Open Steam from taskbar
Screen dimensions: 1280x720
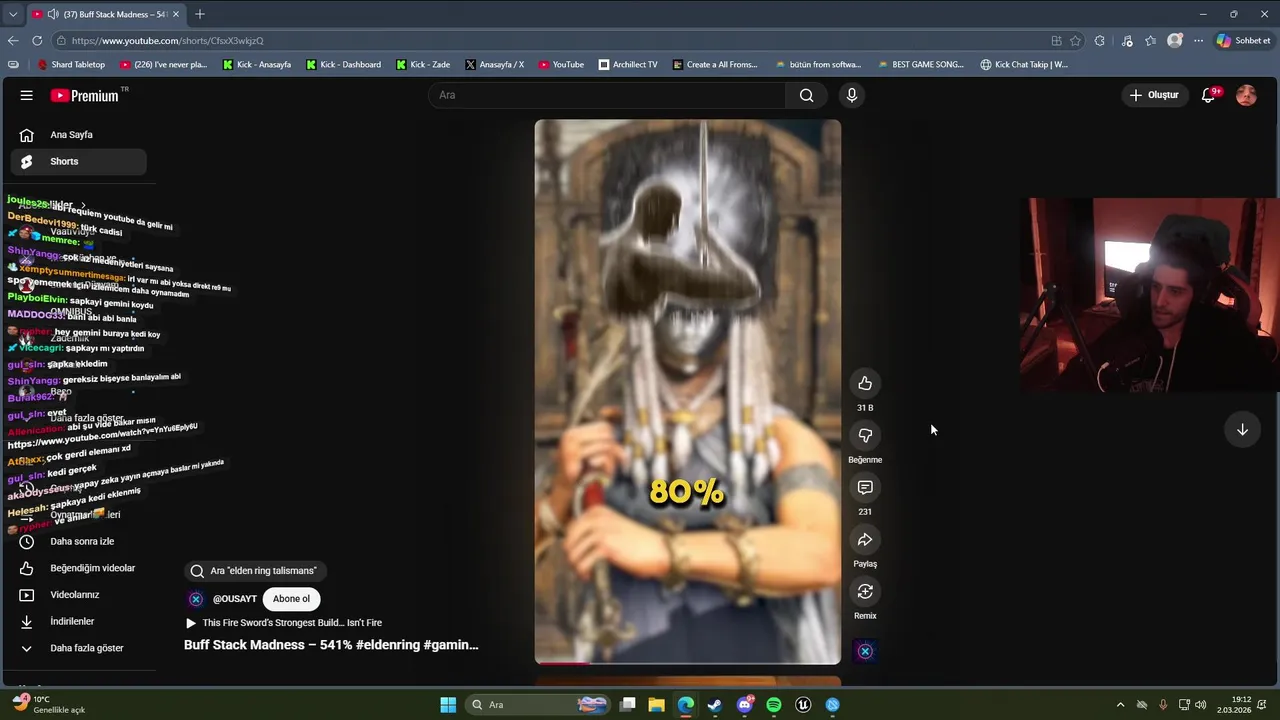point(715,705)
